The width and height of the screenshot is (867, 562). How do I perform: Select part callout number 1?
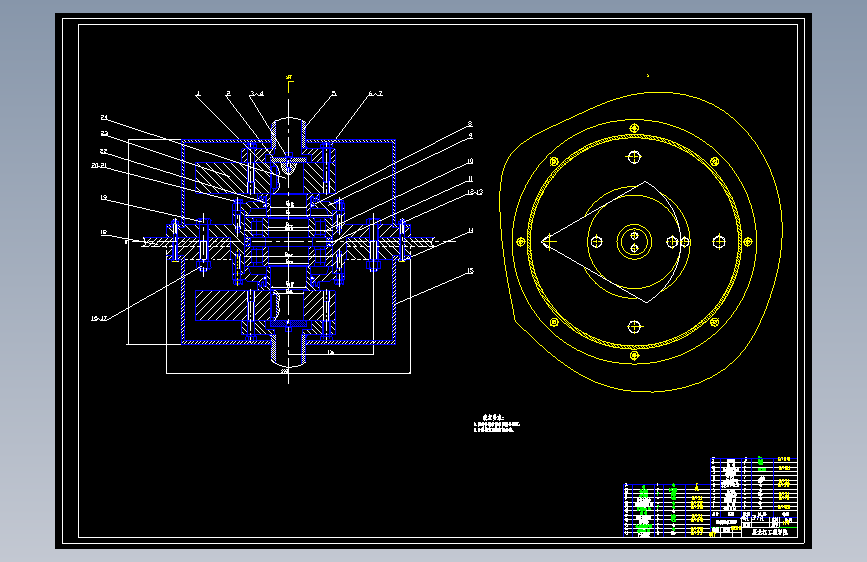coord(198,93)
